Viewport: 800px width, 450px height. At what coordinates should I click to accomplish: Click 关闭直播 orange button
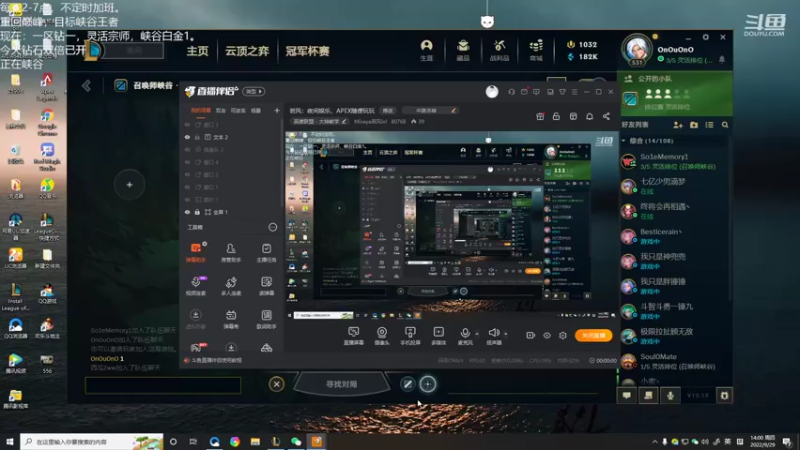pyautogui.click(x=593, y=335)
